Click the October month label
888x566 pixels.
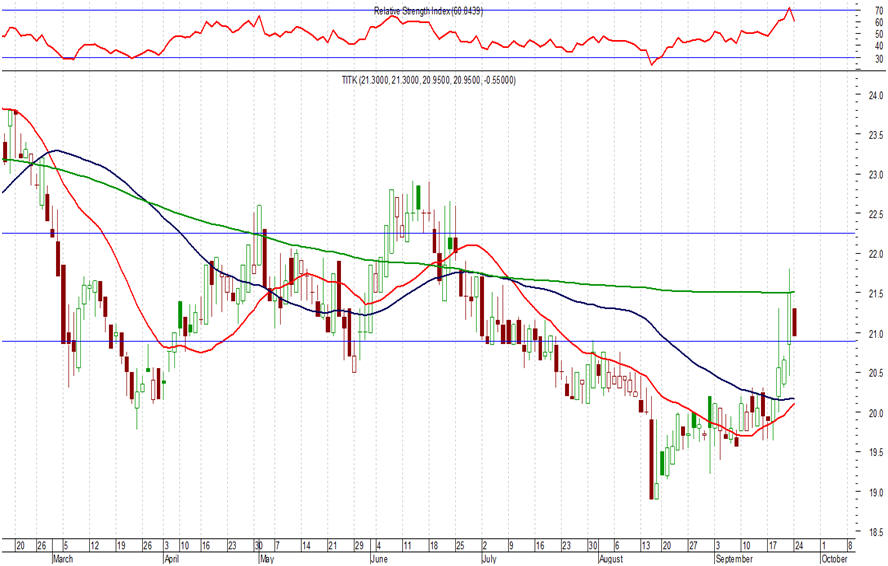tap(838, 559)
